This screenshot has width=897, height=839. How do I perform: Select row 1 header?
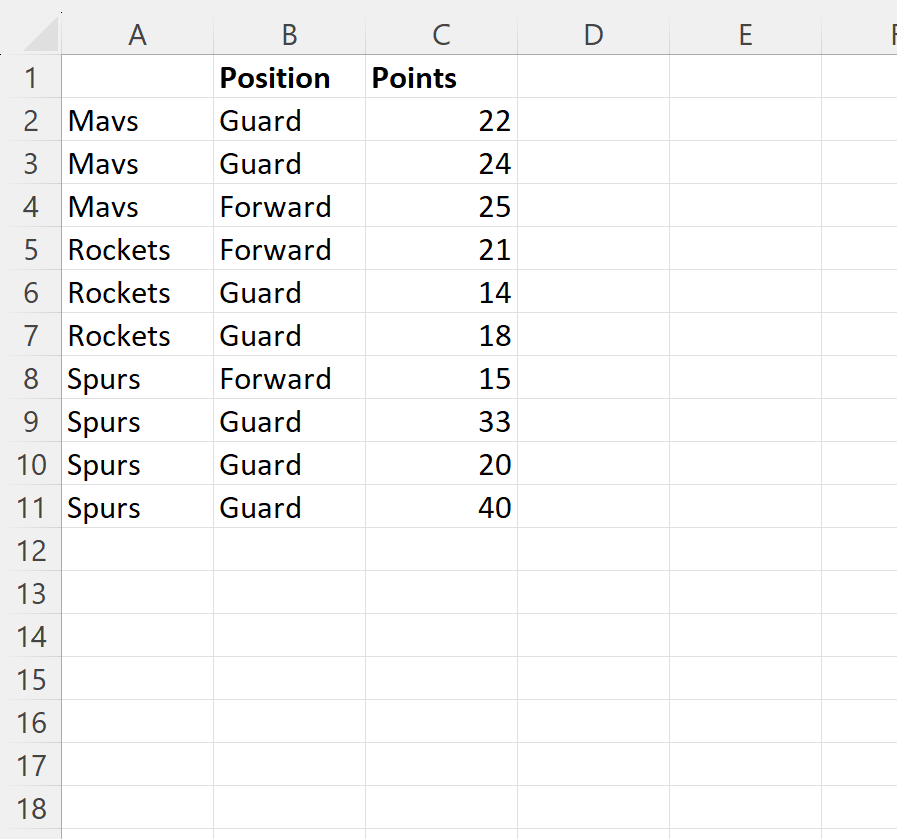pos(31,77)
